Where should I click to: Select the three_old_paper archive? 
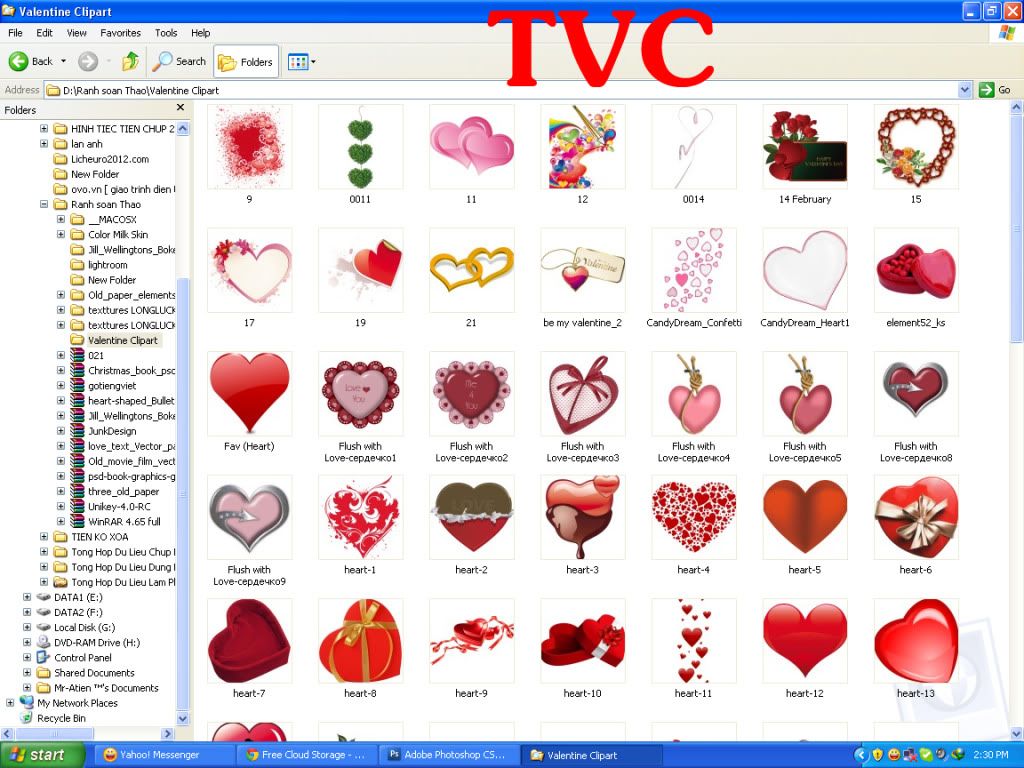click(123, 492)
